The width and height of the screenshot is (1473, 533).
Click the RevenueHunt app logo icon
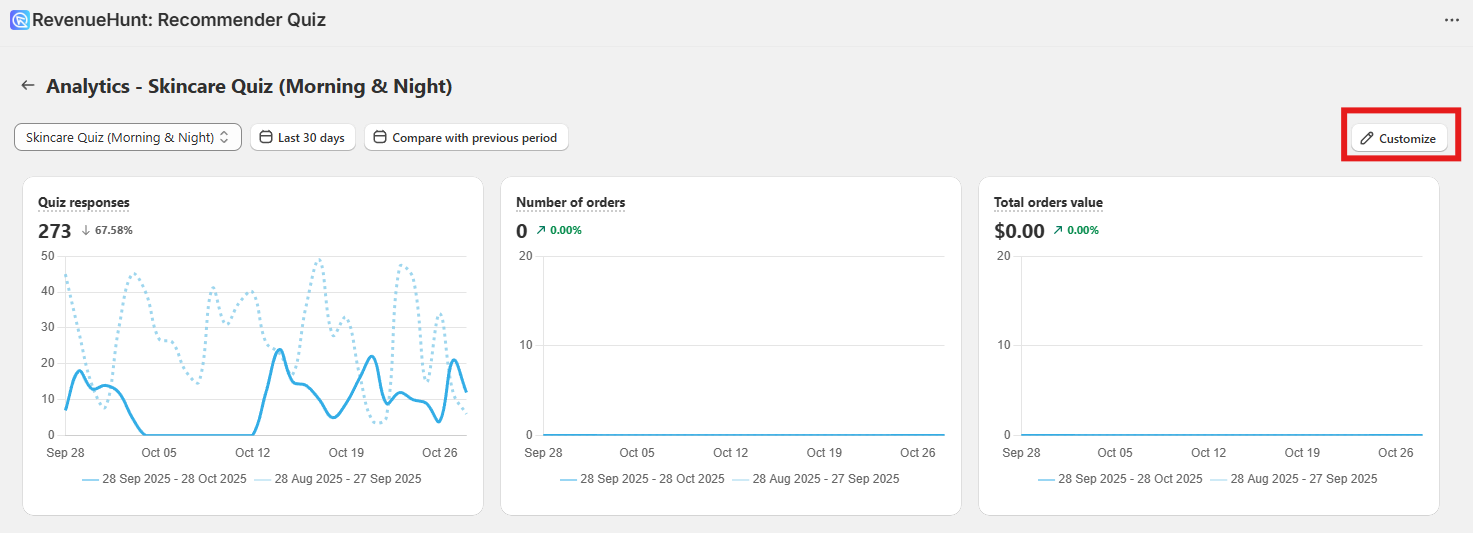[x=20, y=20]
